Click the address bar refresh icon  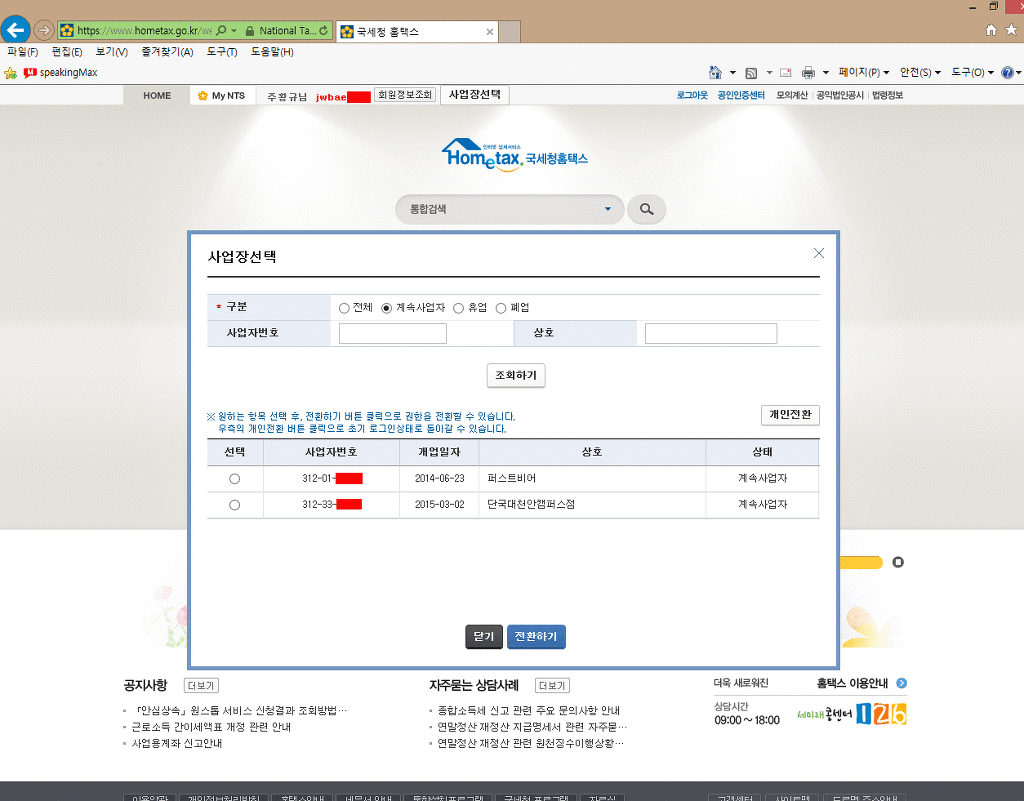click(323, 30)
